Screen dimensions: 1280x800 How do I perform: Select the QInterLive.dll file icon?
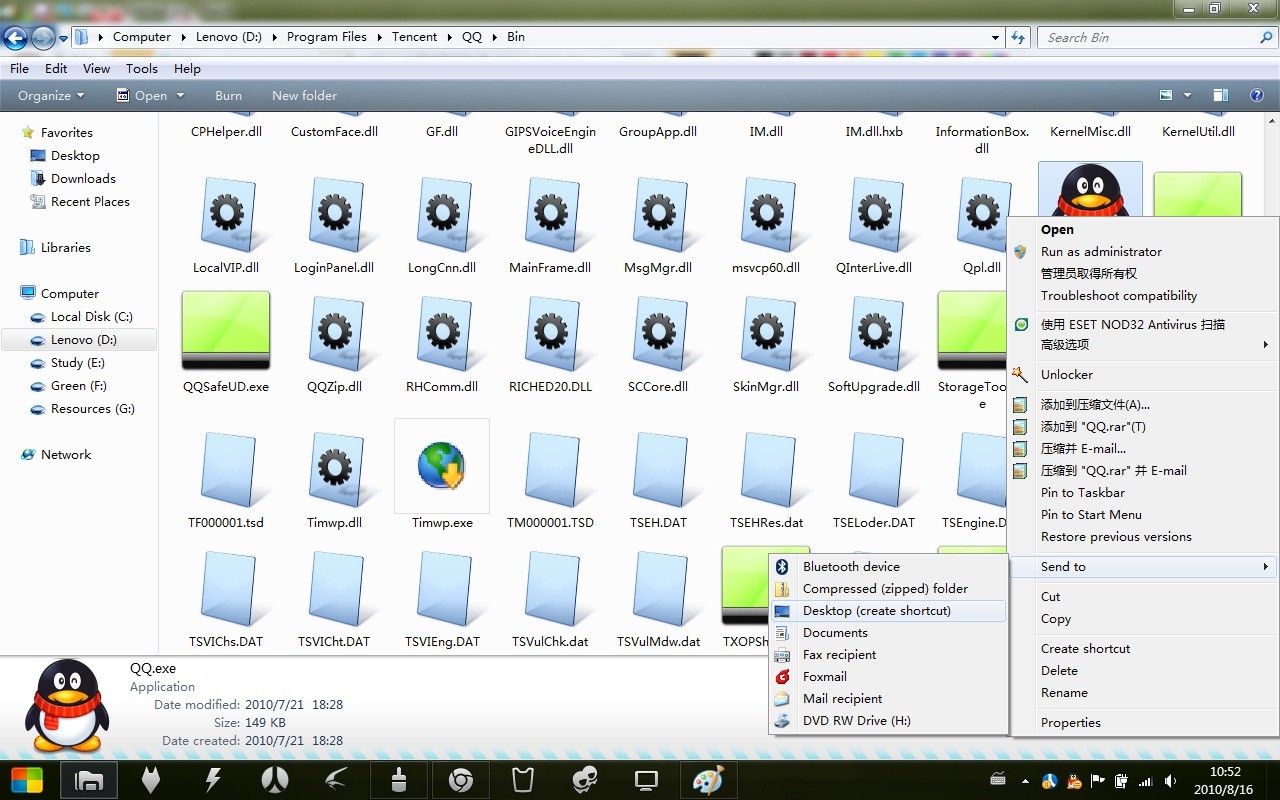click(x=874, y=214)
